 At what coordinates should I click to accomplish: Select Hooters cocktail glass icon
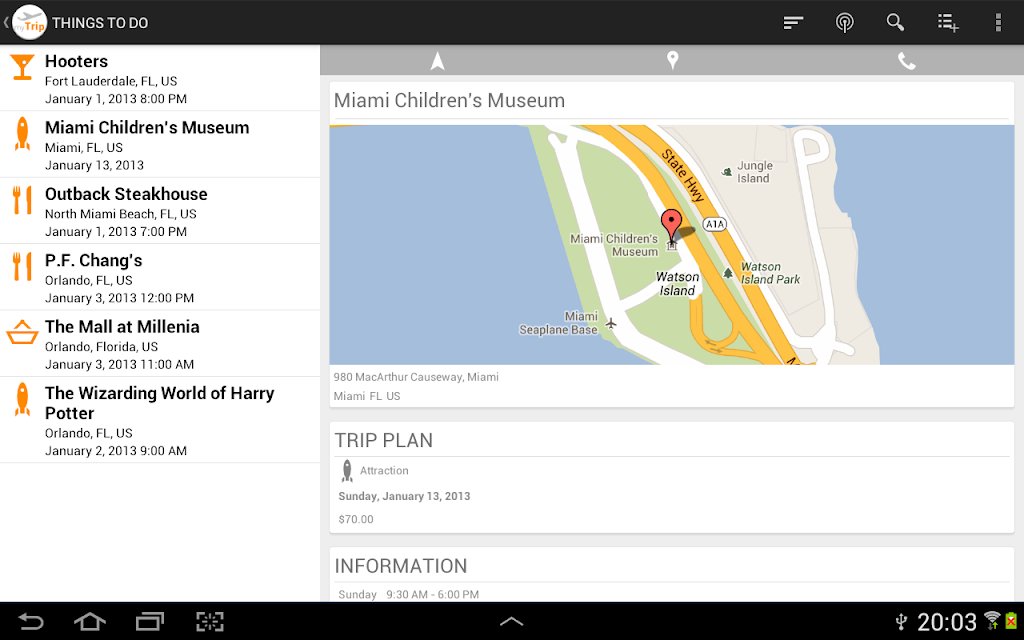[22, 67]
